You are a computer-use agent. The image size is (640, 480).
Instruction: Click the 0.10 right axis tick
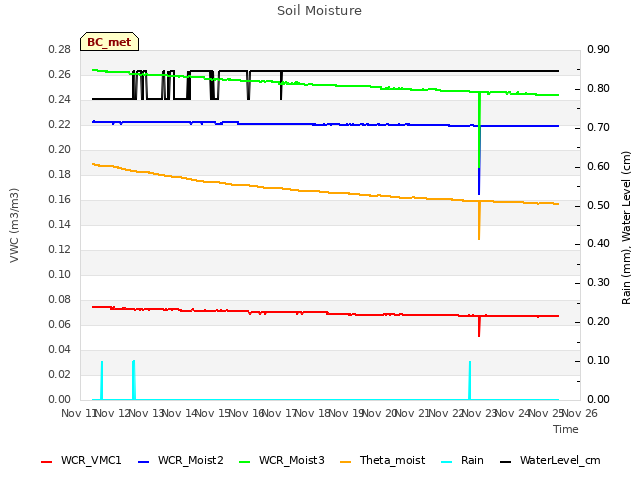[x=598, y=360]
